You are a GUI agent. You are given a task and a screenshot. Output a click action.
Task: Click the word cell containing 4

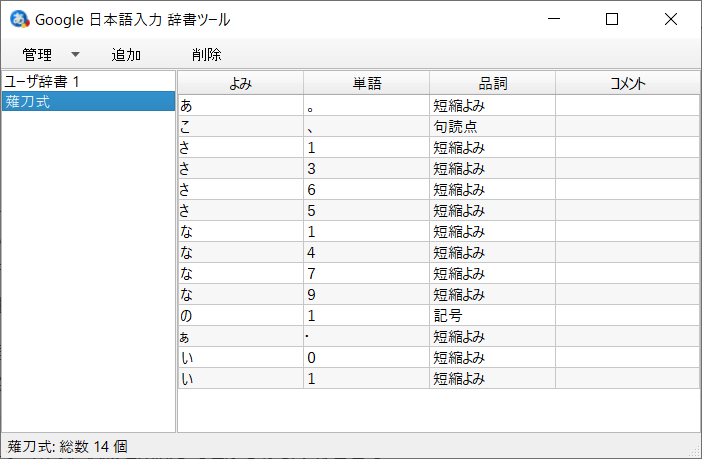(367, 253)
